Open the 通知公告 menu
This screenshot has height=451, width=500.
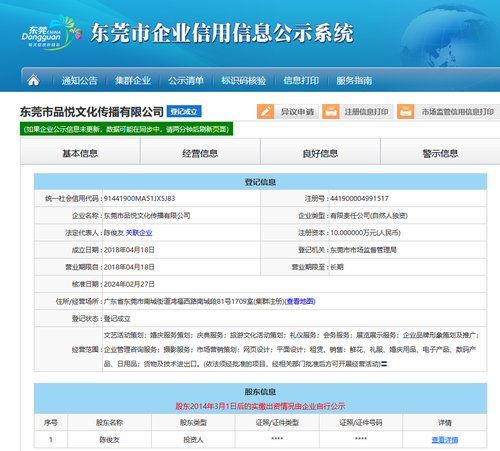click(x=79, y=81)
